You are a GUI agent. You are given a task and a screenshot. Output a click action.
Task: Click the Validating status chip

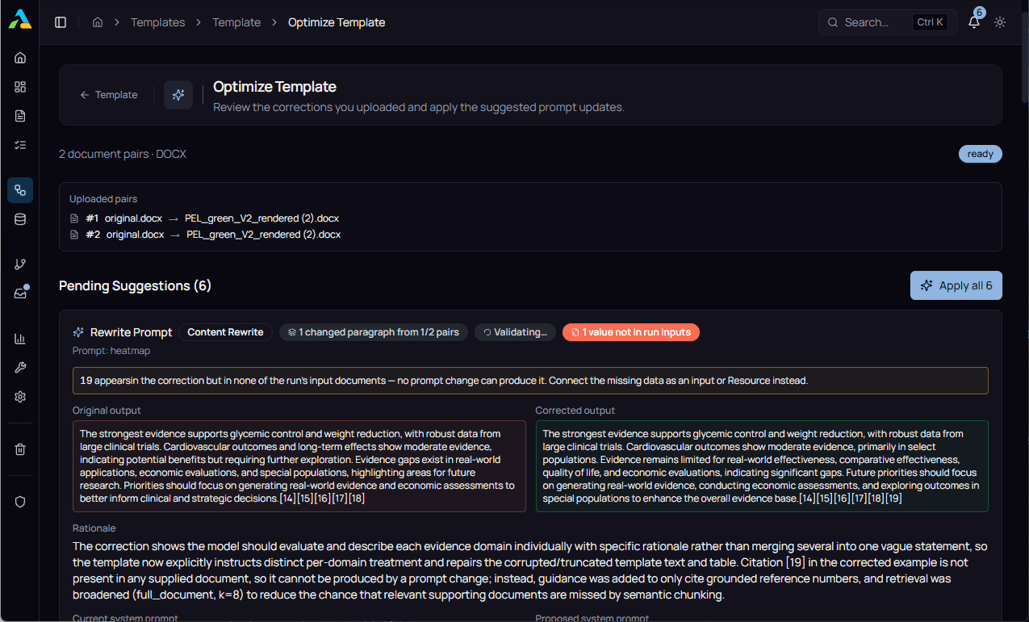click(x=515, y=332)
